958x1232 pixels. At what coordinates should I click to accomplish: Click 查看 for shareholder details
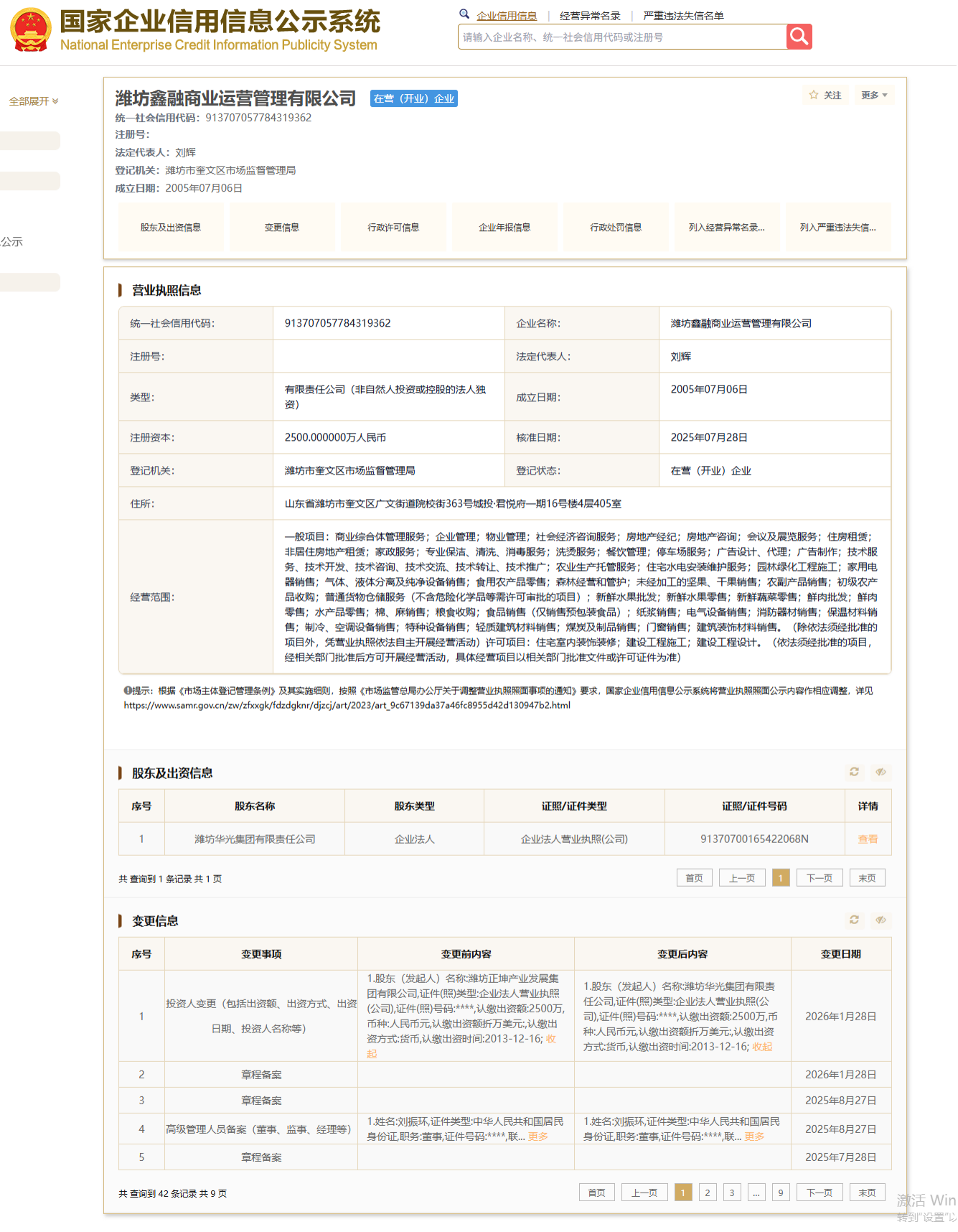click(868, 839)
